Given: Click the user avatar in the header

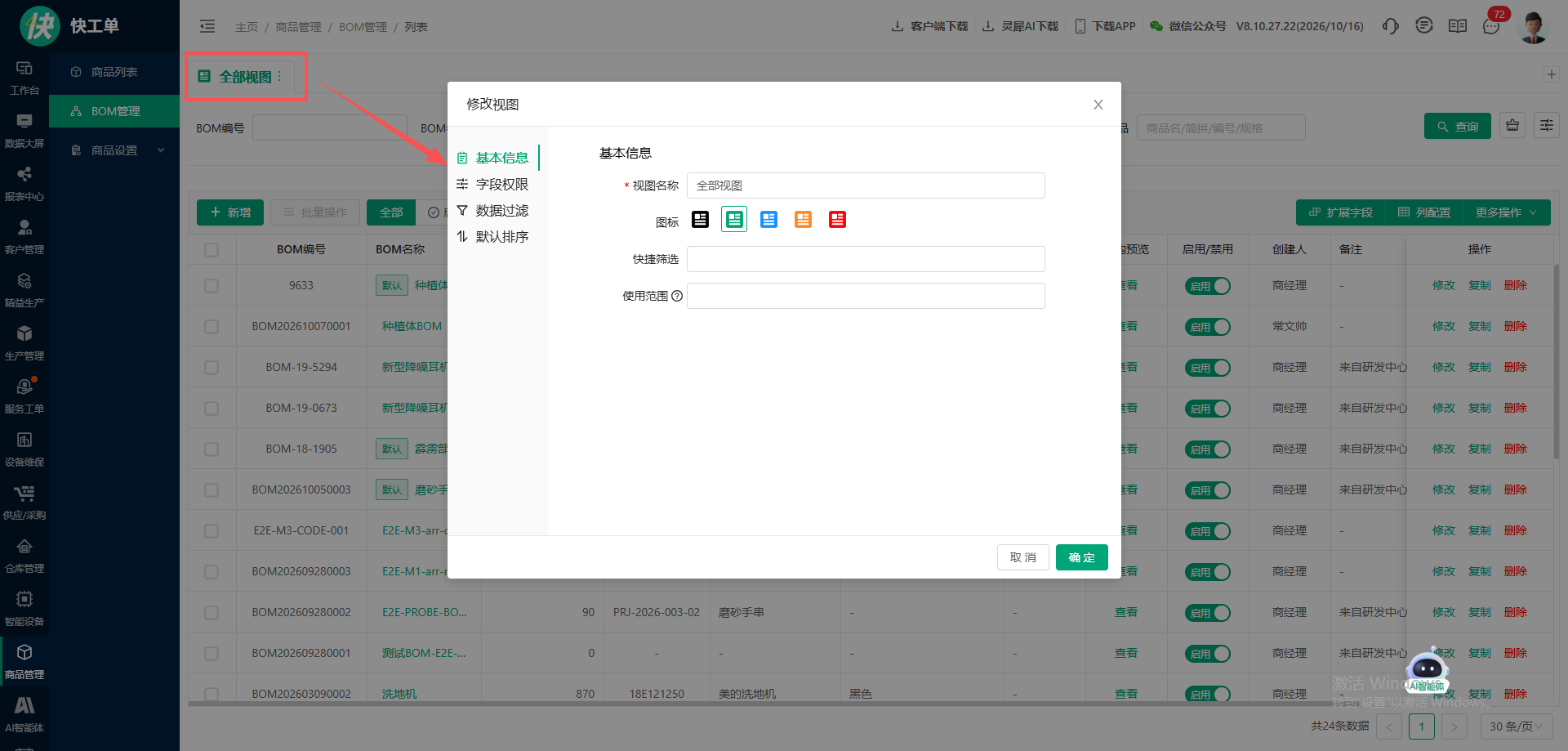Looking at the screenshot, I should [x=1533, y=26].
